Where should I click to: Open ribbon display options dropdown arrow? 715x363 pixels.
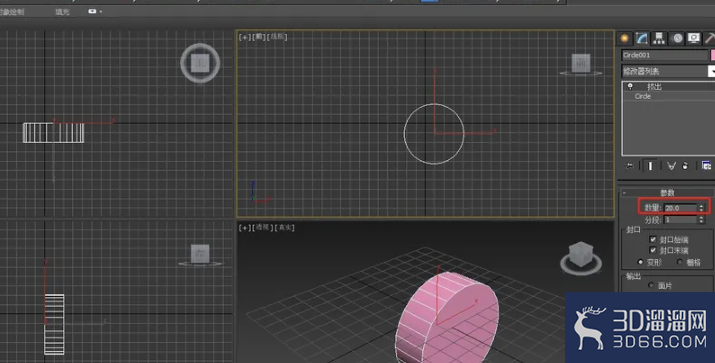[101, 11]
